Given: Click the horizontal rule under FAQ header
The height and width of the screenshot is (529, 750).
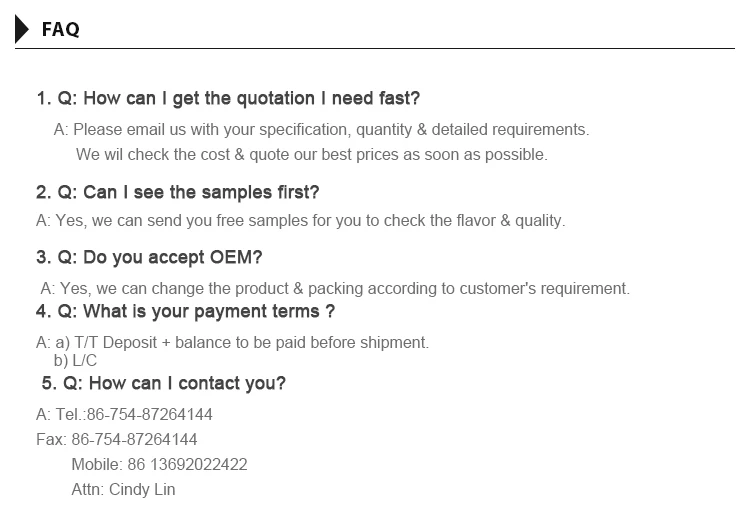Looking at the screenshot, I should click(375, 48).
